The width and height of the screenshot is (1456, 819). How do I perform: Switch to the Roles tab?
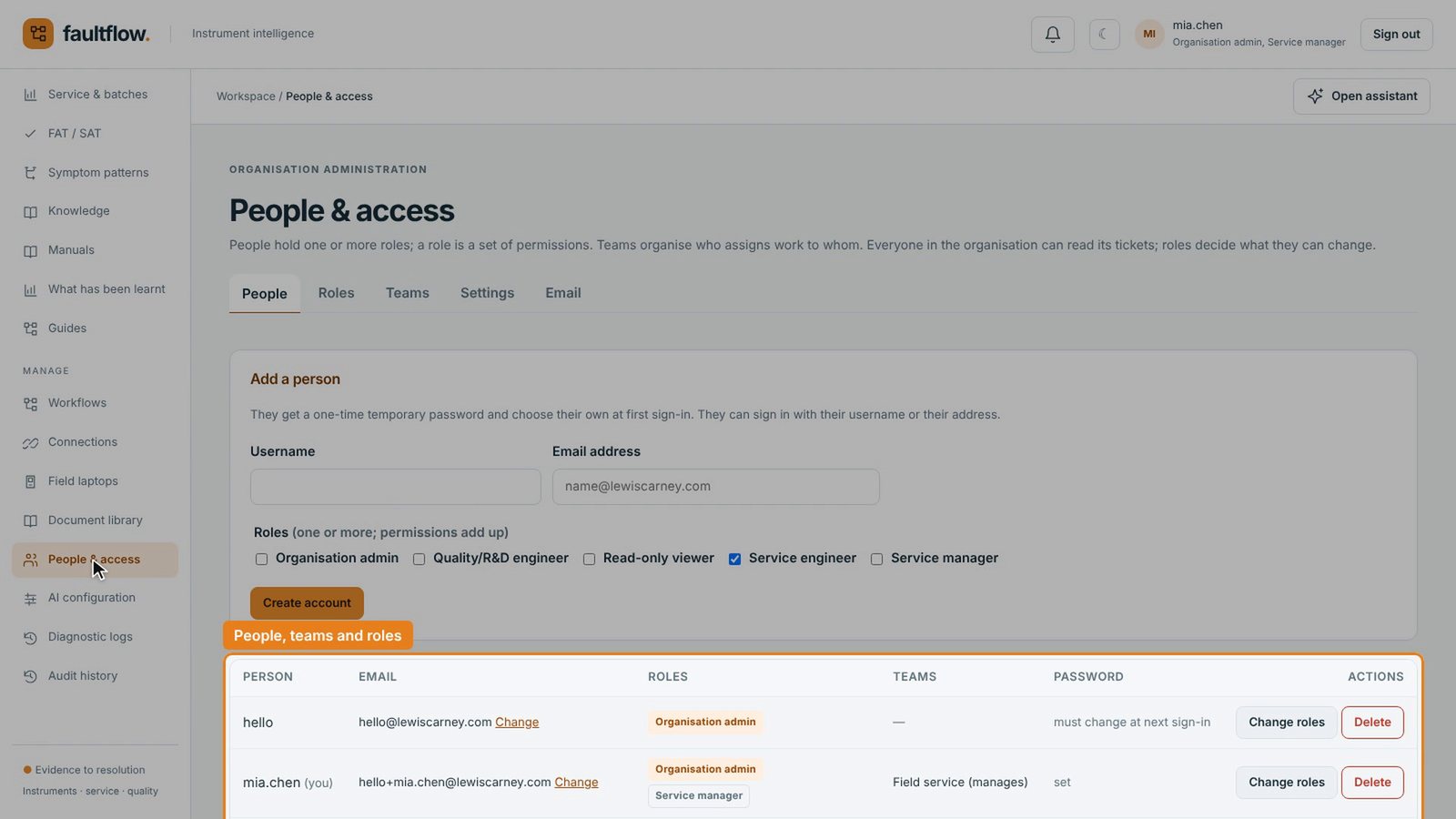point(336,293)
